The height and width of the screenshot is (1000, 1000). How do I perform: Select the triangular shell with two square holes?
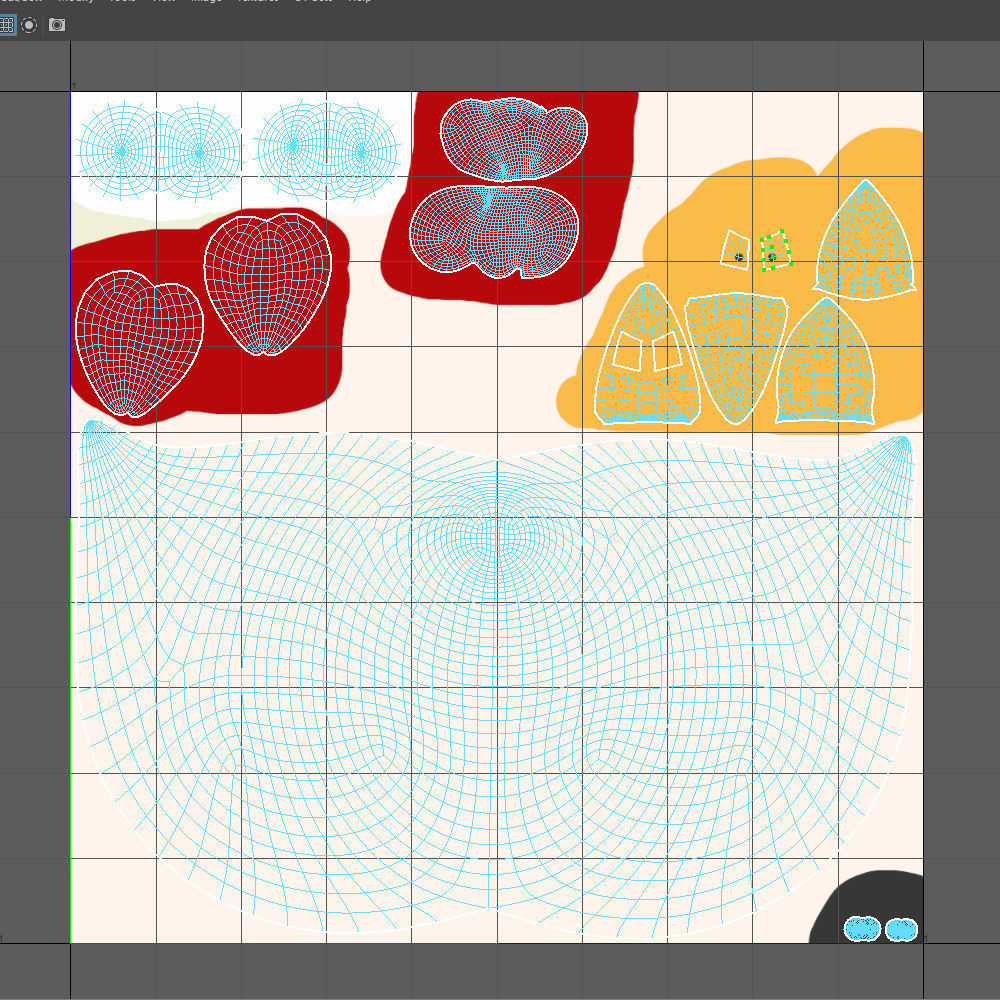tap(647, 353)
